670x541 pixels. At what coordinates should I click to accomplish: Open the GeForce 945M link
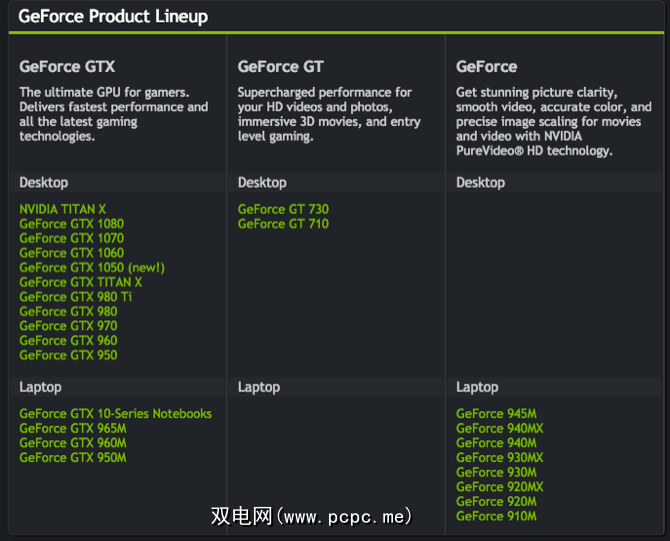496,414
